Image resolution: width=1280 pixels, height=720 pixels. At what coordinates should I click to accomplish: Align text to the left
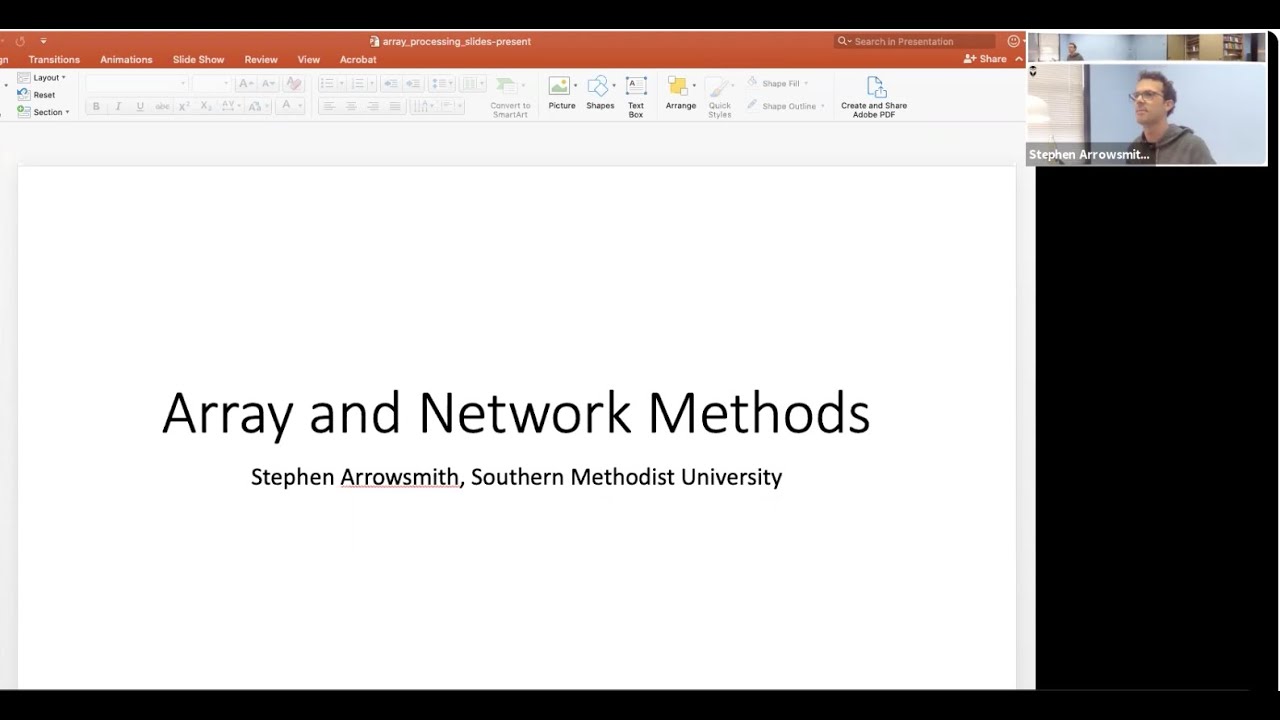tap(328, 106)
